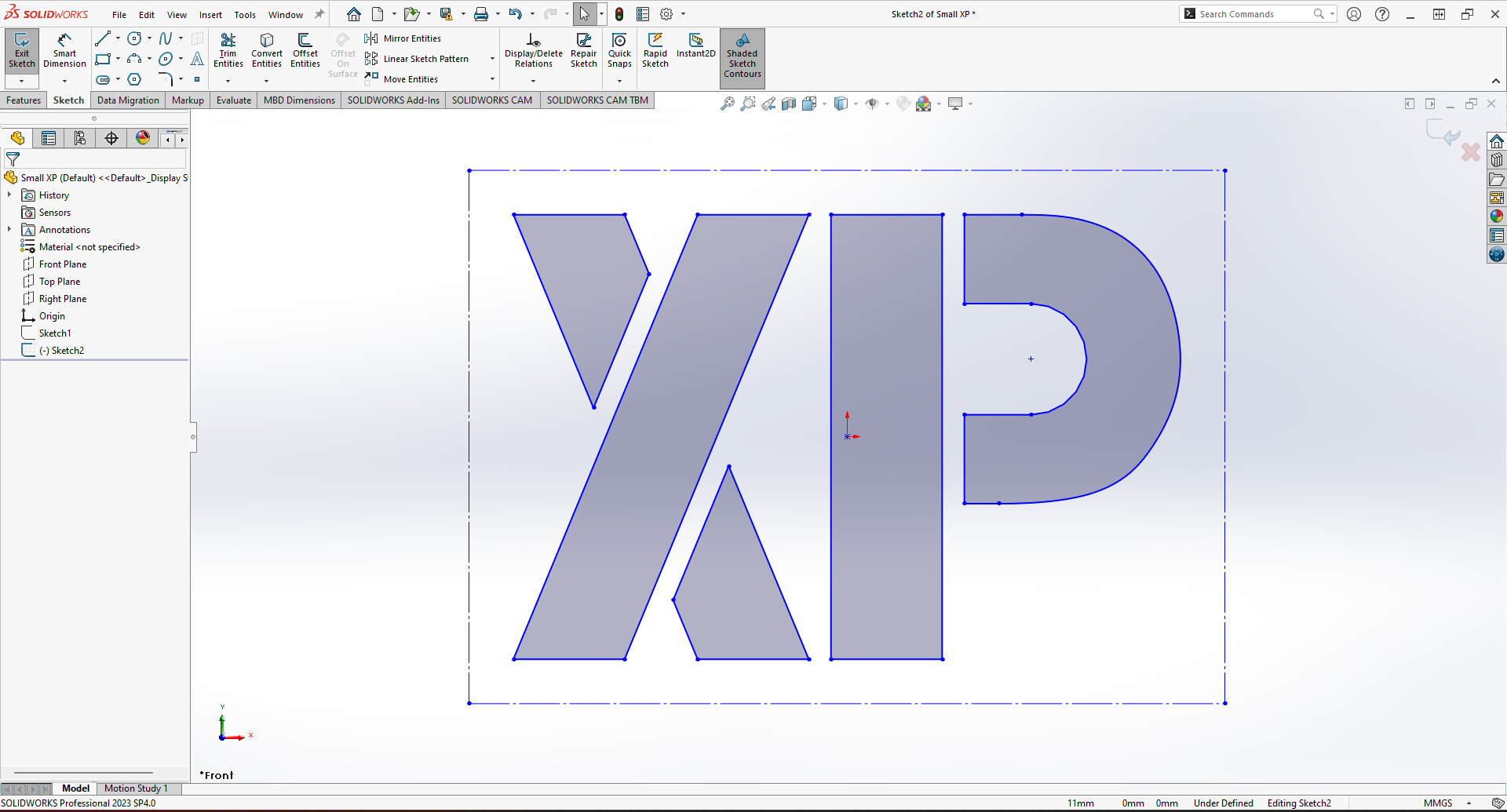The width and height of the screenshot is (1507, 812).
Task: Open the SOLIDWORKS Add-Ins tab
Action: [x=393, y=100]
